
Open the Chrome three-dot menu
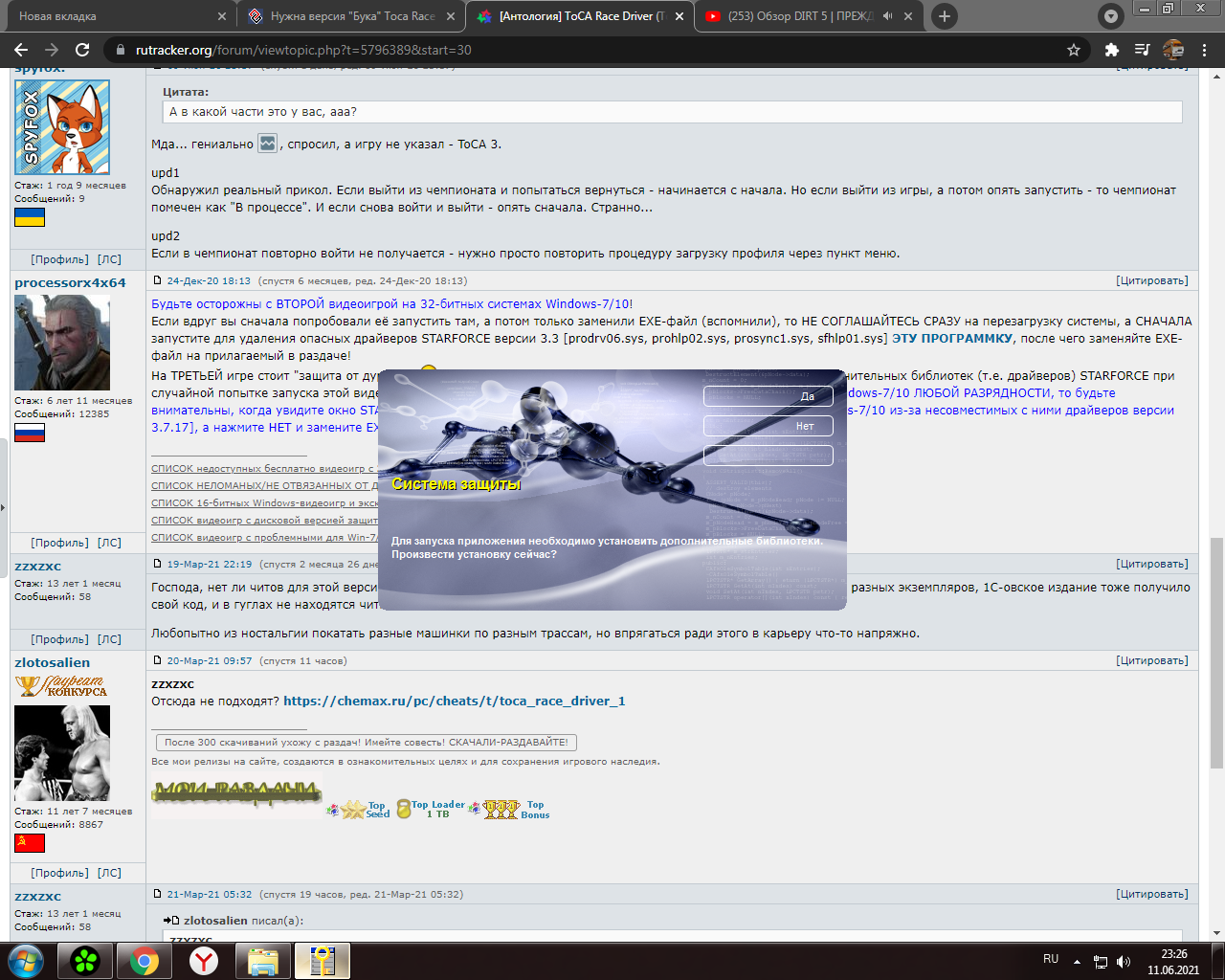(1206, 50)
